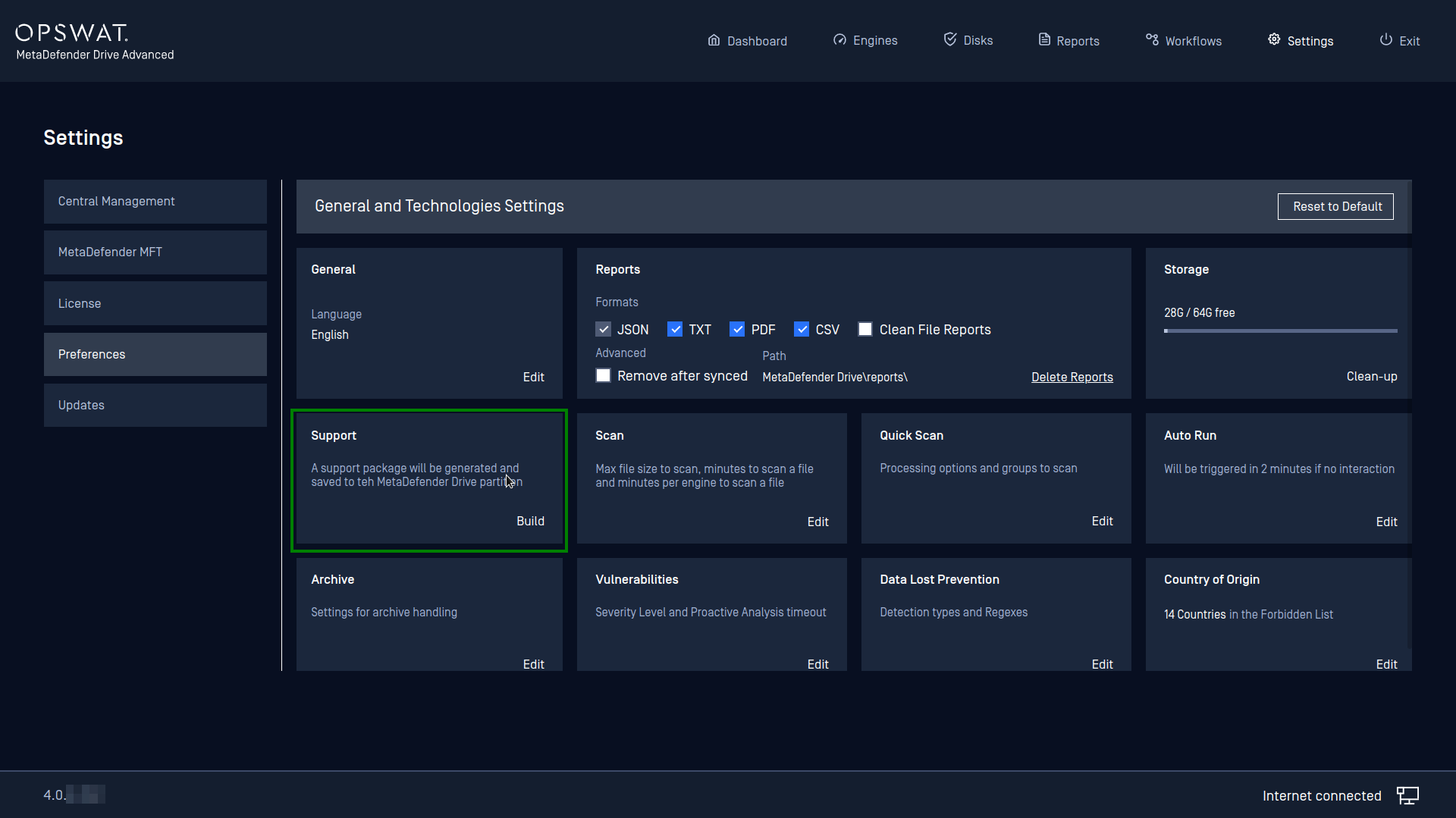The width and height of the screenshot is (1456, 818).
Task: Open the Engines menu item
Action: pyautogui.click(x=865, y=41)
